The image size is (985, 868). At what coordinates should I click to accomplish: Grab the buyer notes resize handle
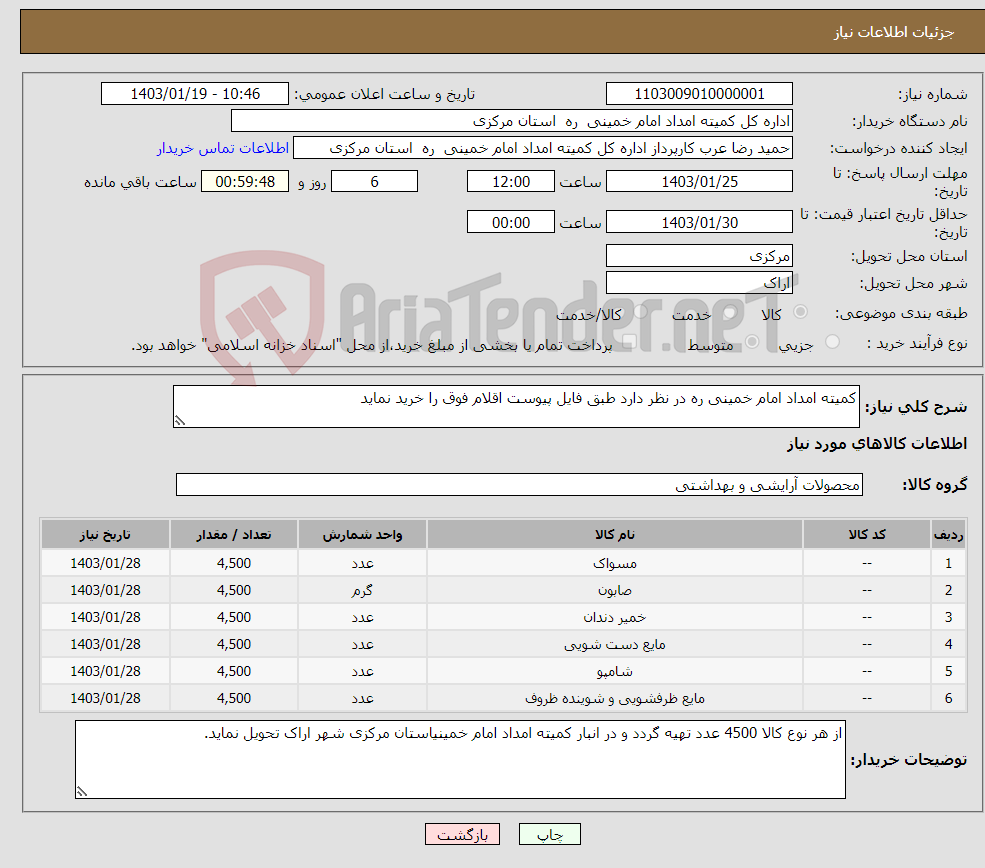[82, 792]
